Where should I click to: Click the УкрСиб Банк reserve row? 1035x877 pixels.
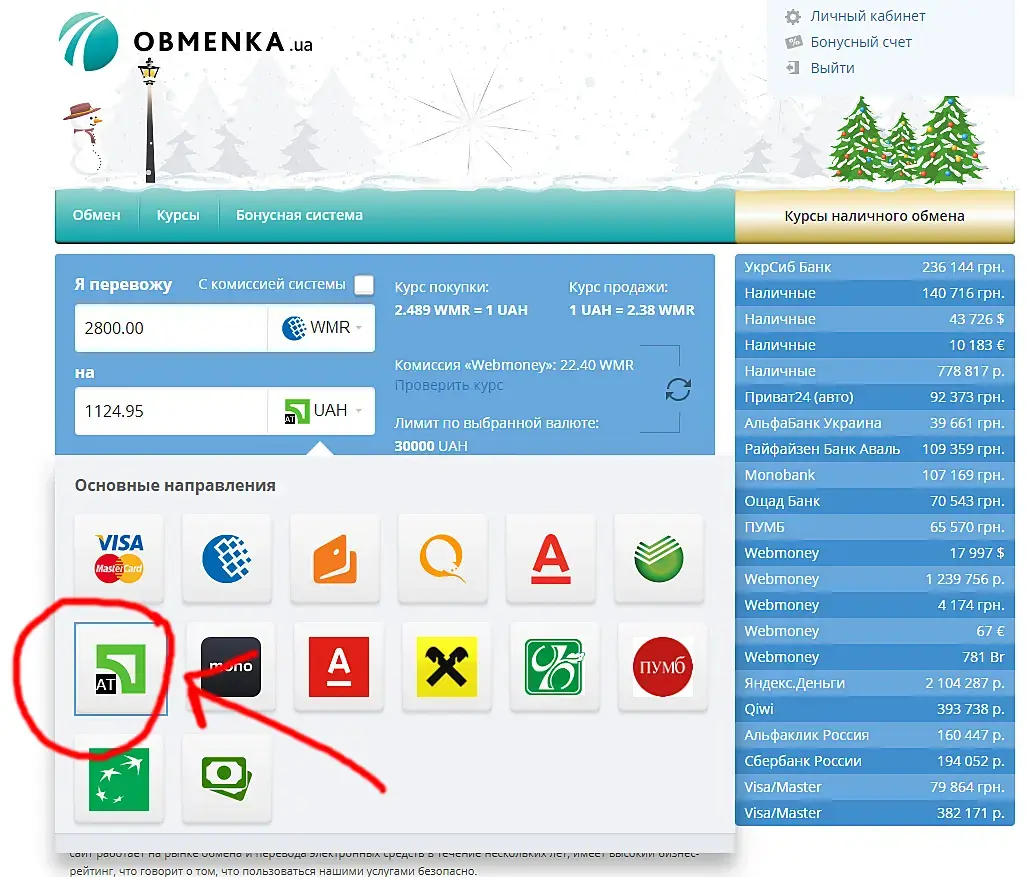[875, 267]
